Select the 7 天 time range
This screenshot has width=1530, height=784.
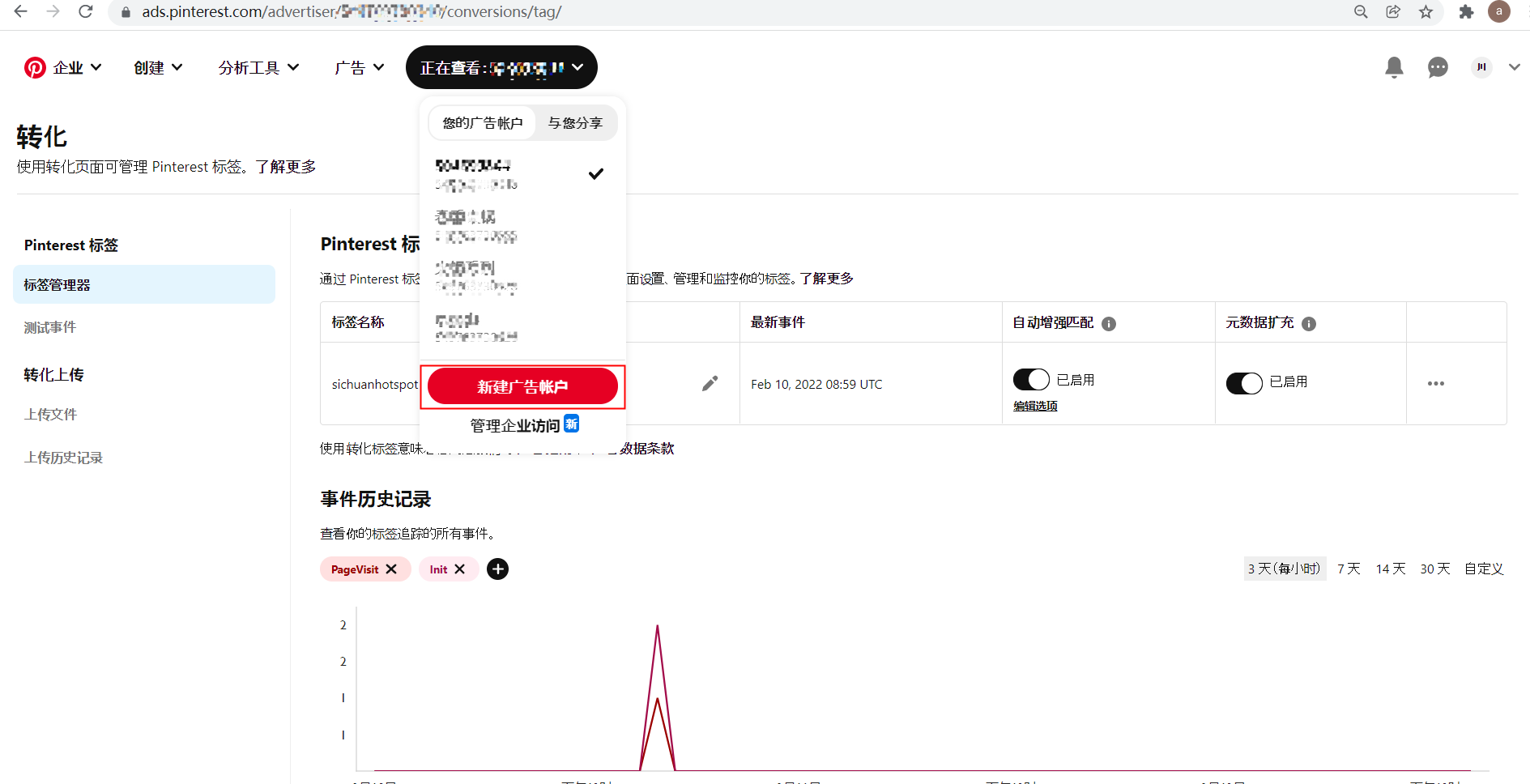click(x=1349, y=569)
